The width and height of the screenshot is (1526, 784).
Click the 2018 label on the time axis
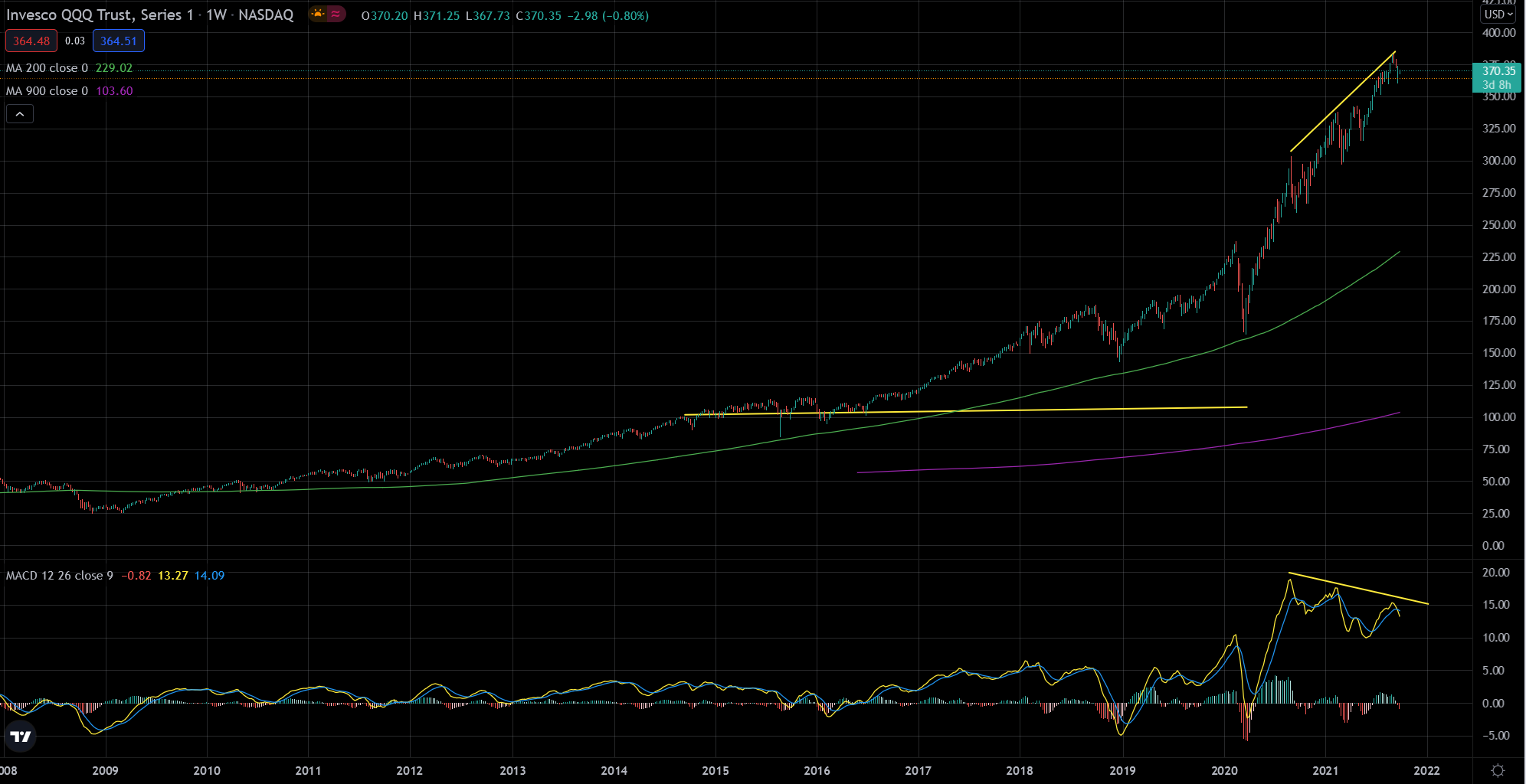point(1019,770)
